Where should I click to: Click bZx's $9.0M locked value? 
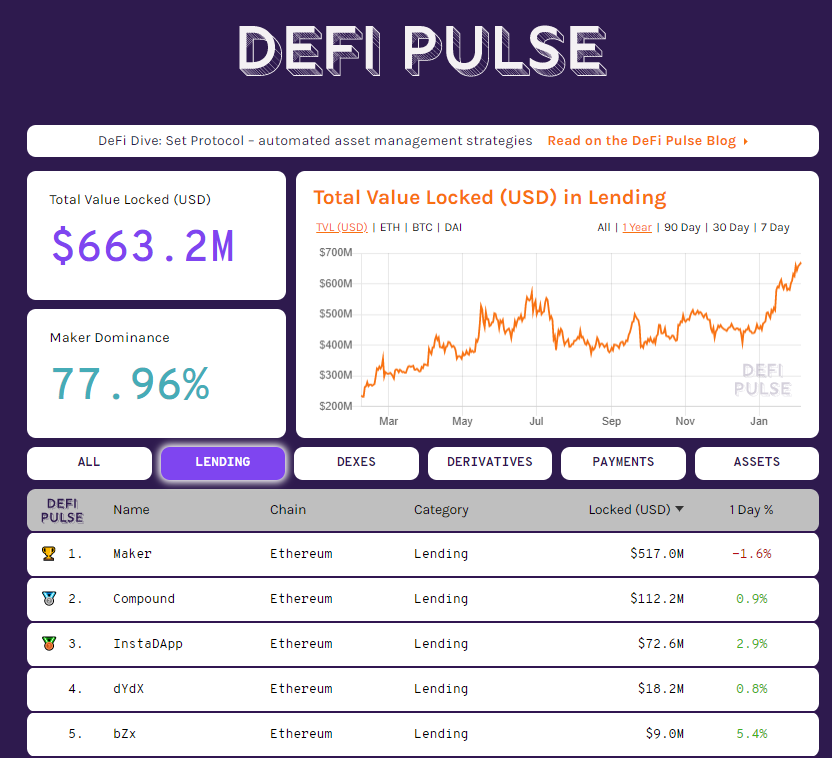[664, 734]
